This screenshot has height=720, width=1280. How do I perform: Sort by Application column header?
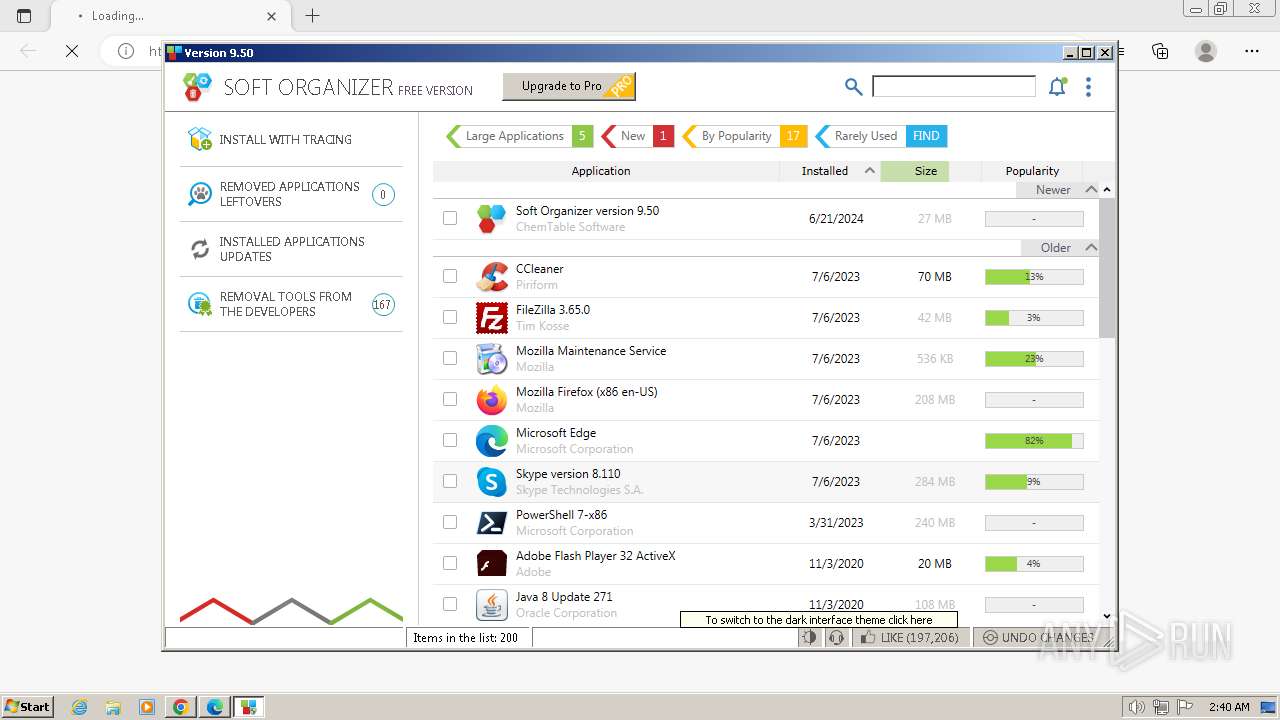pyautogui.click(x=601, y=171)
